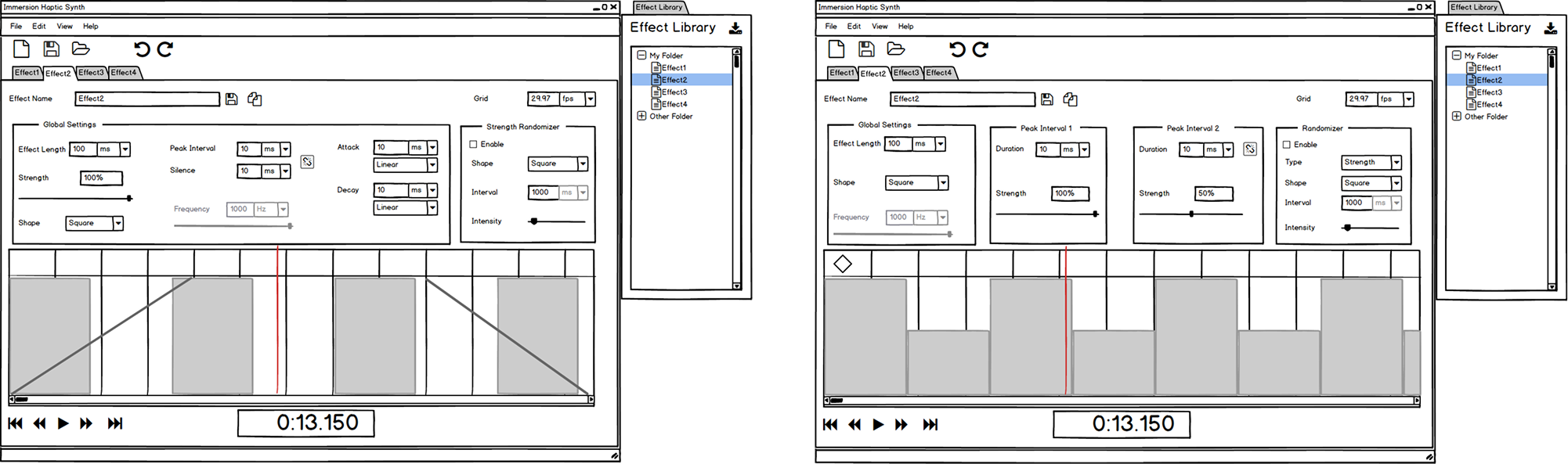Select Effect2 in right Effect Library tree
This screenshot has height=464, width=1568.
1489,80
